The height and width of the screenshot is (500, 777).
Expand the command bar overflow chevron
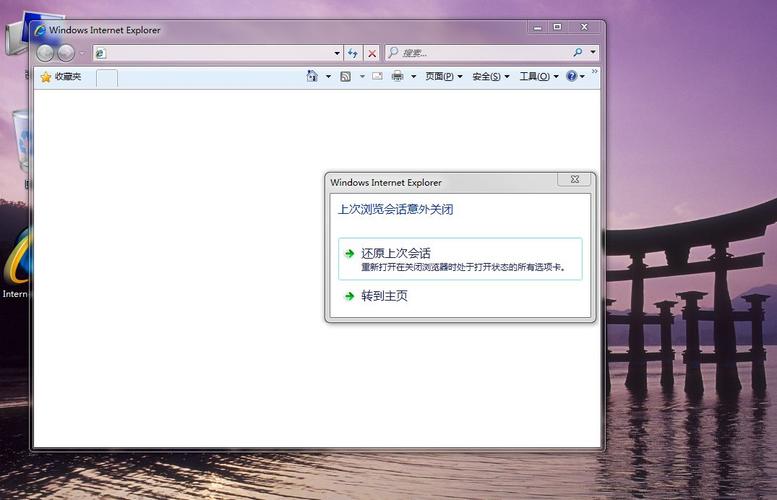tap(594, 72)
